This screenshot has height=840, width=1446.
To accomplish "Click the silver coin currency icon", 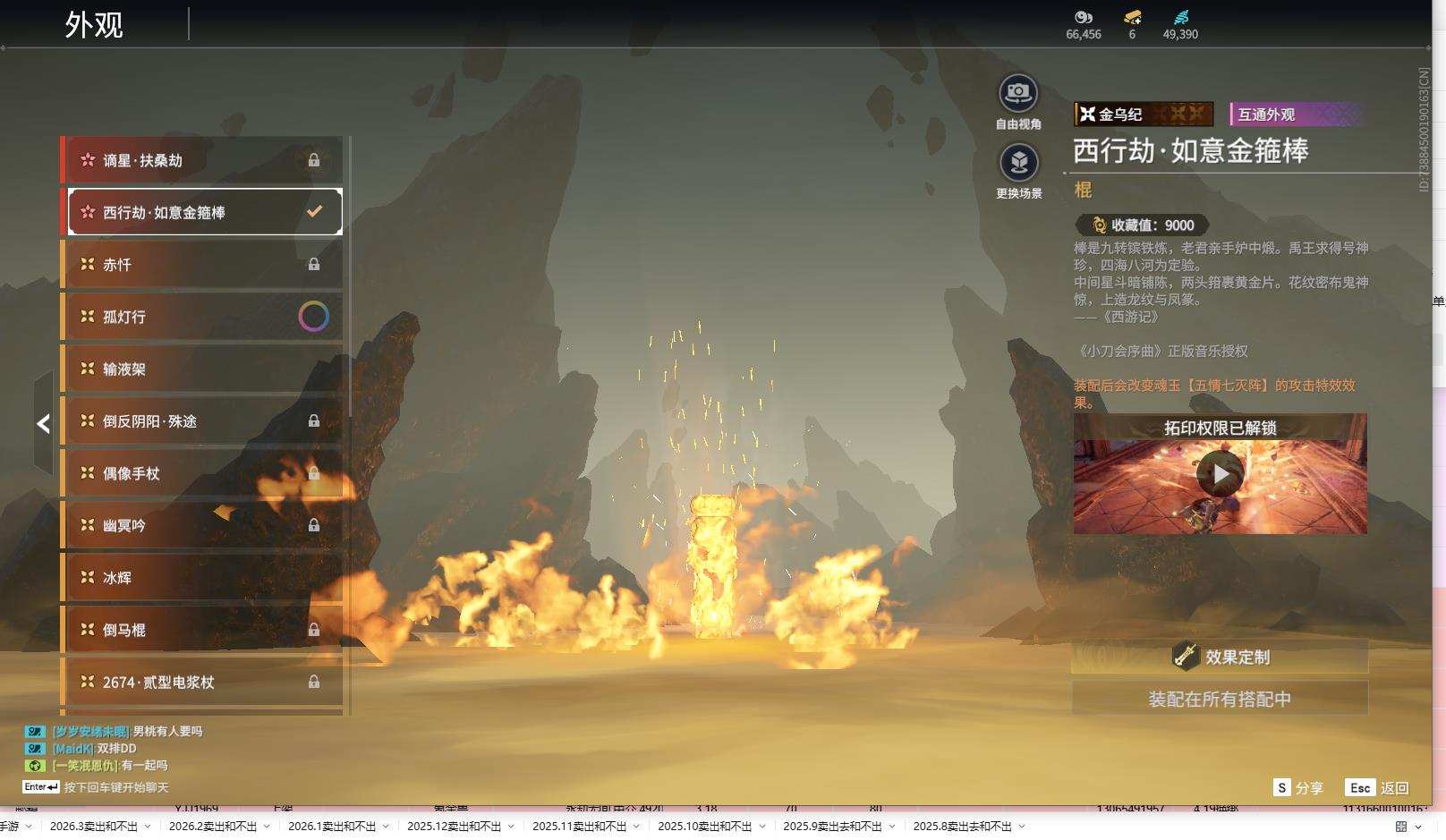I will (x=1083, y=17).
